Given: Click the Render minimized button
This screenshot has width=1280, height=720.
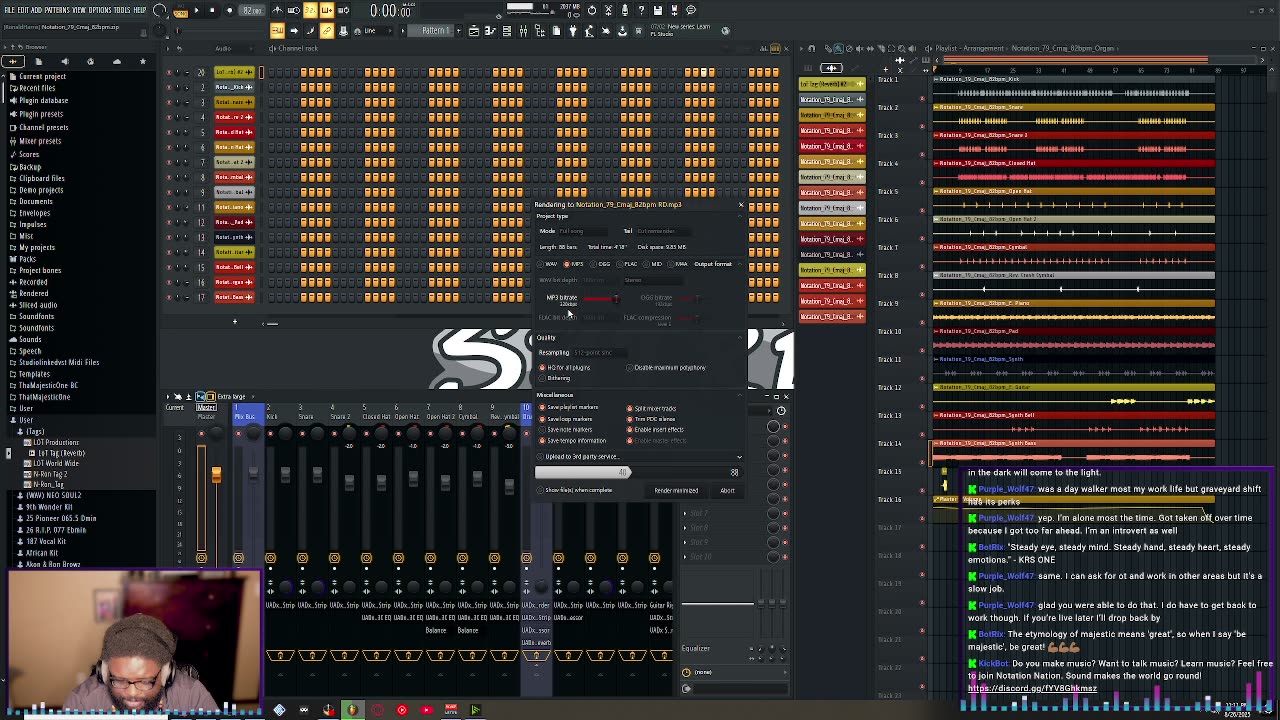Looking at the screenshot, I should [676, 491].
